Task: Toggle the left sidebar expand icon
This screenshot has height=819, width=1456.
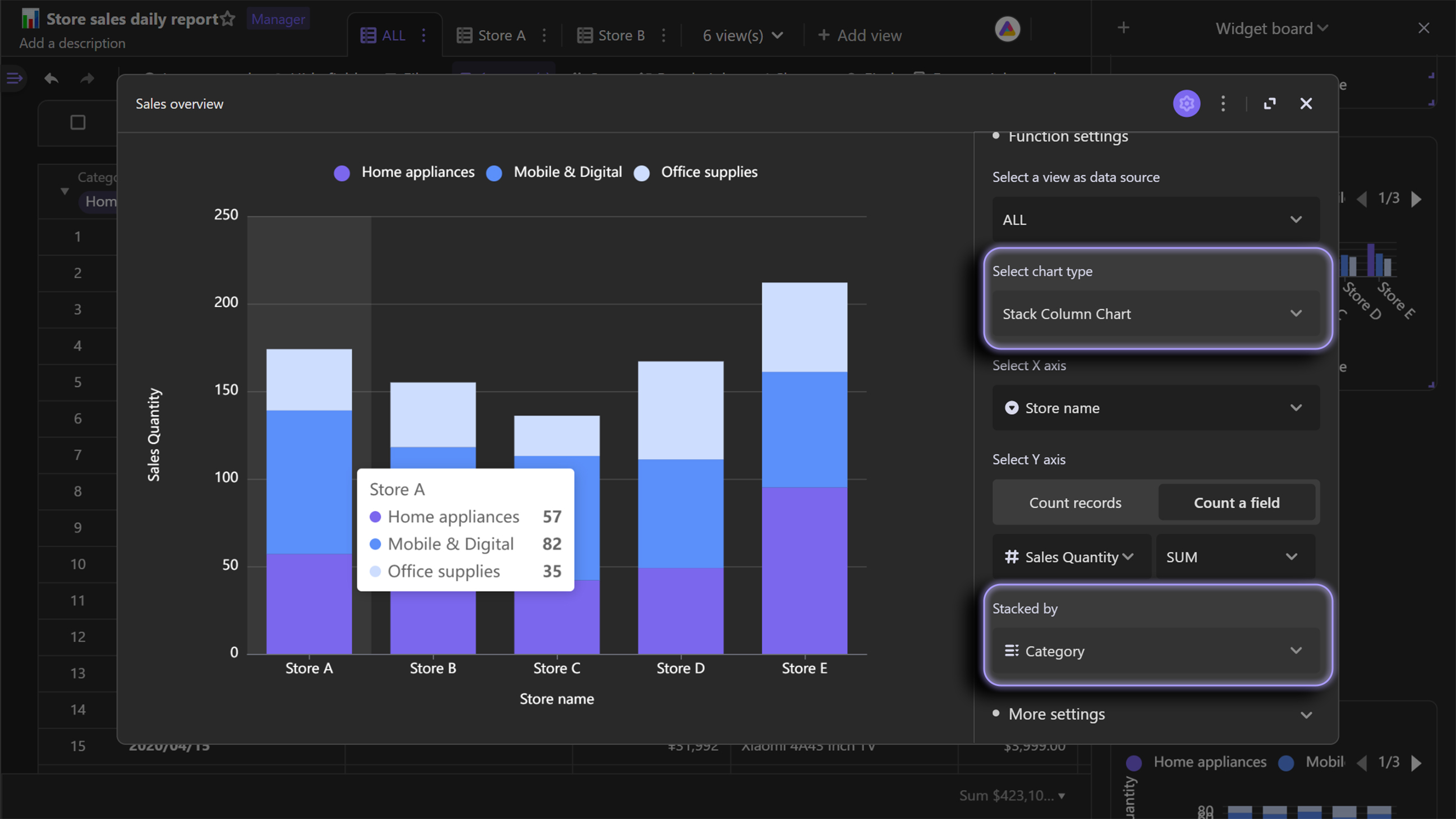Action: pos(14,78)
